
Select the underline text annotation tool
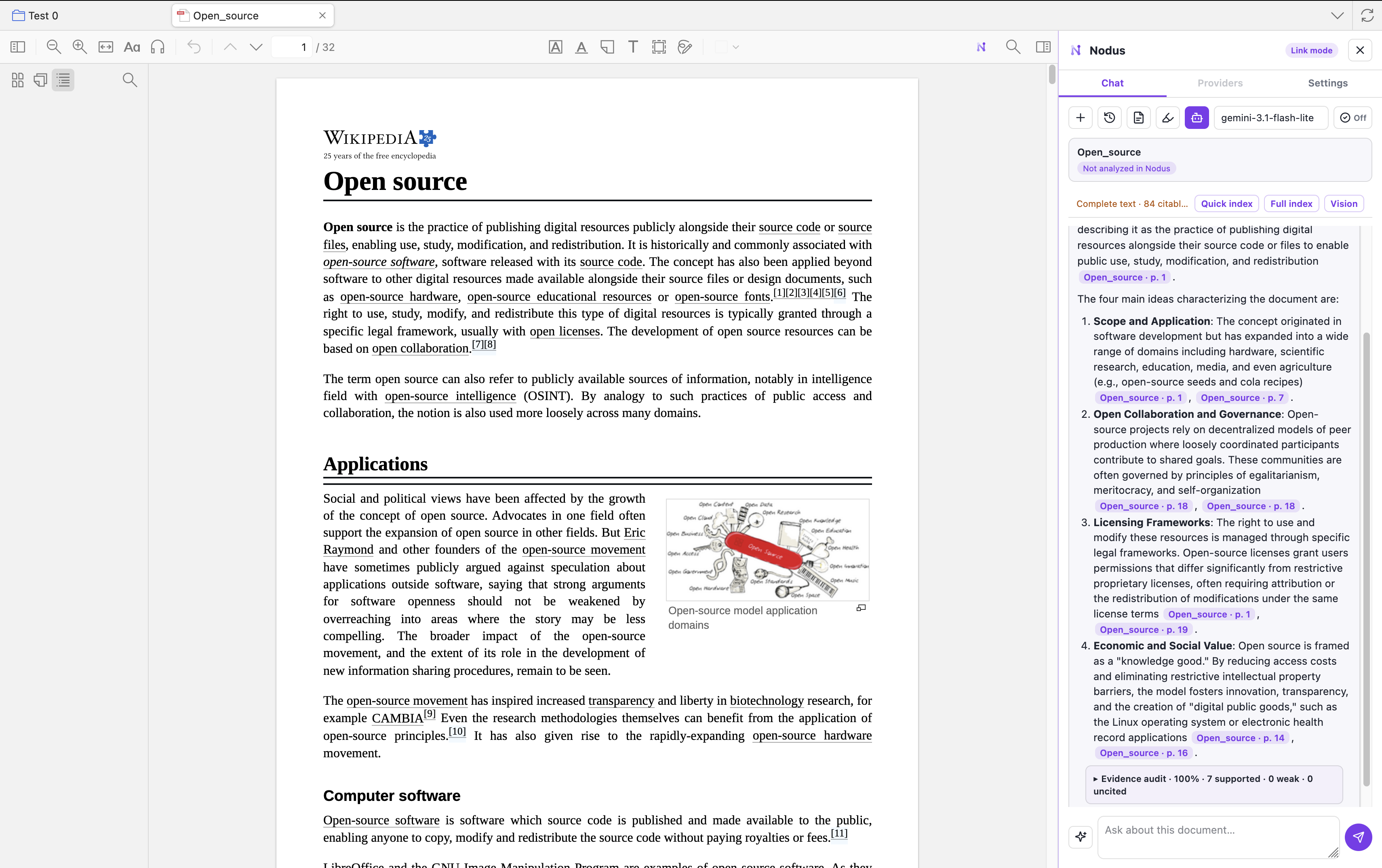(581, 47)
